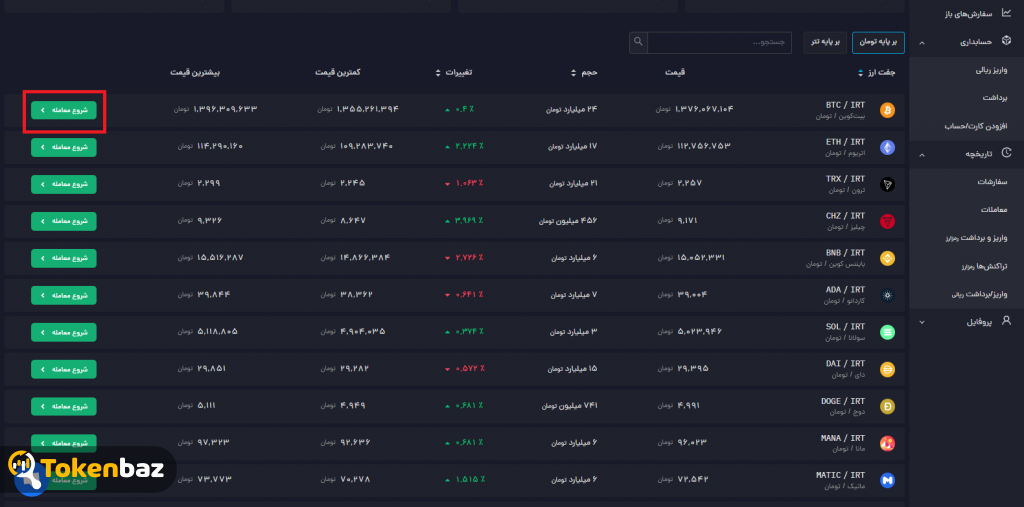The width and height of the screenshot is (1024, 507).
Task: Click the MATIC coin icon
Action: 887,480
